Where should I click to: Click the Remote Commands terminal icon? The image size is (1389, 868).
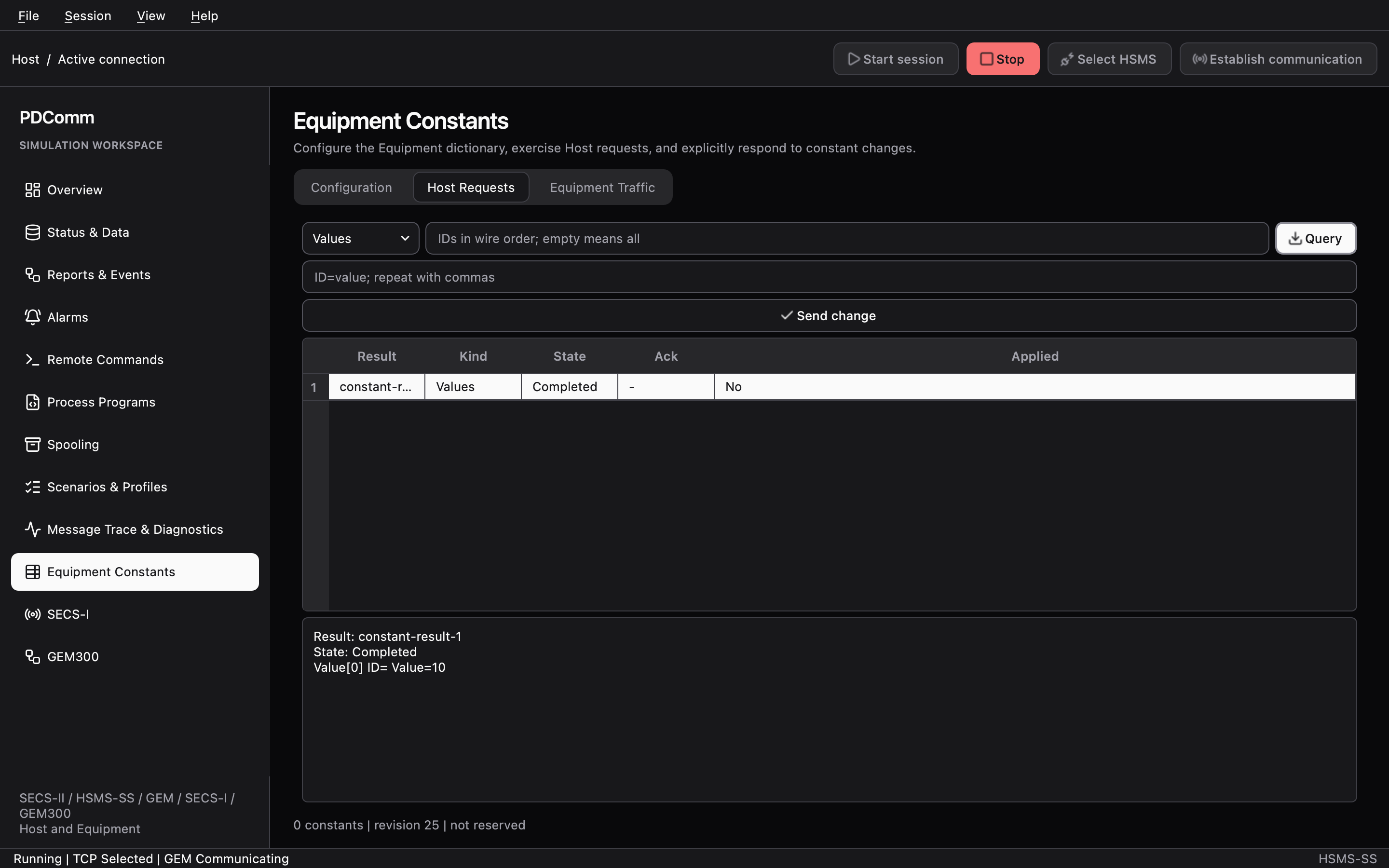(x=33, y=360)
